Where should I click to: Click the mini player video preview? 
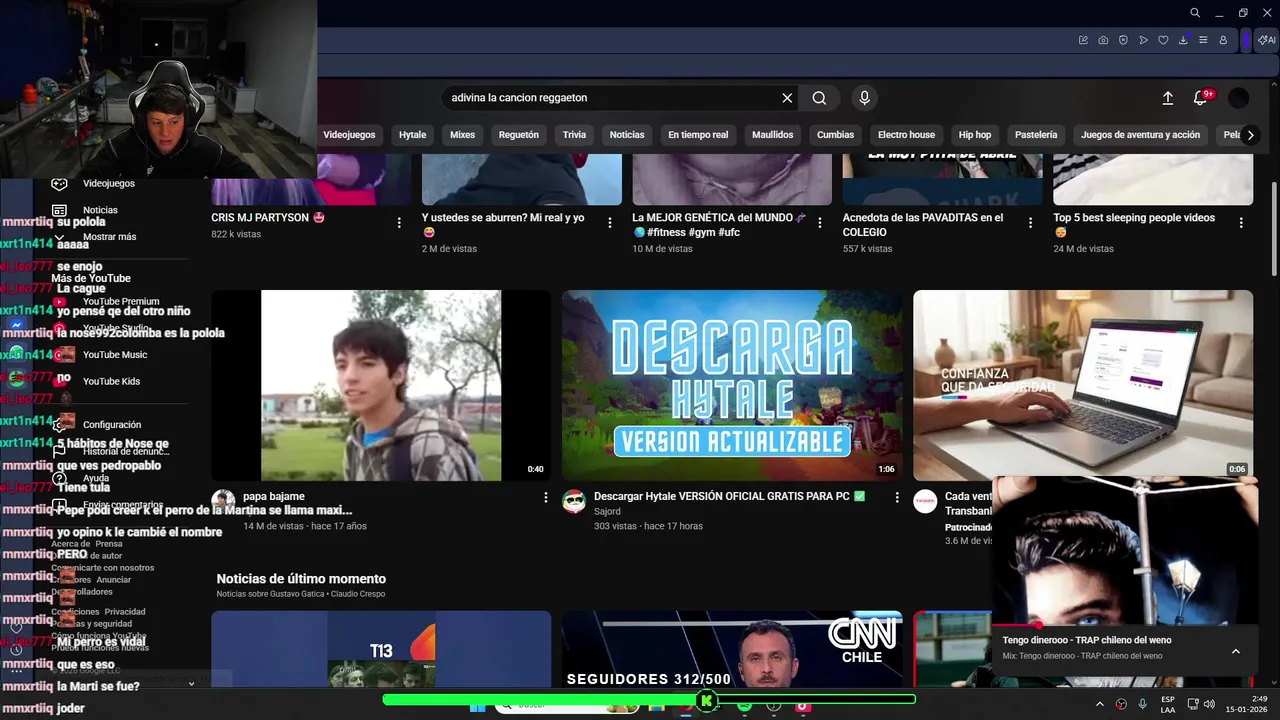coord(1125,550)
